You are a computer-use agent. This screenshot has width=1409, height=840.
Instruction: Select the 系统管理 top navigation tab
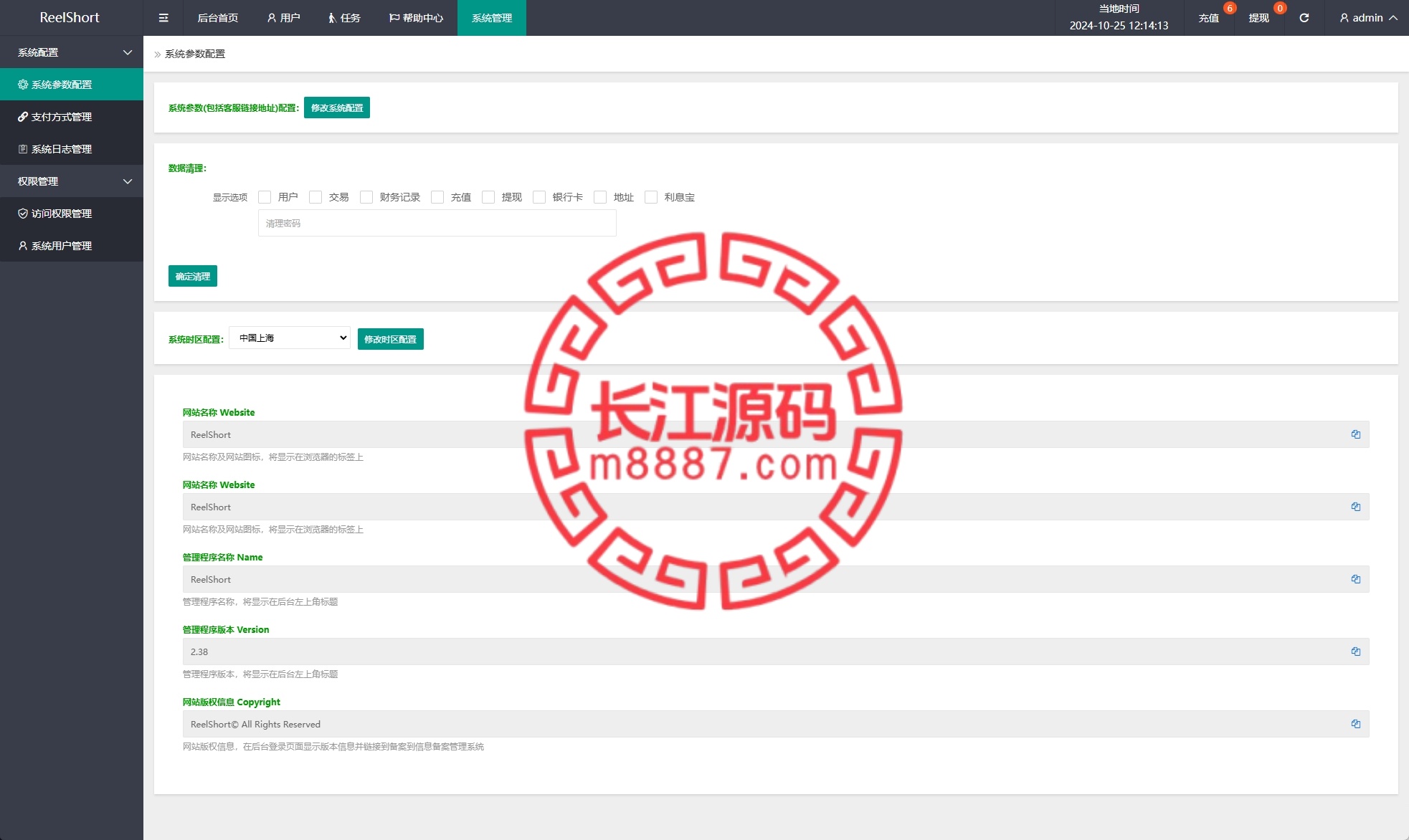(492, 18)
